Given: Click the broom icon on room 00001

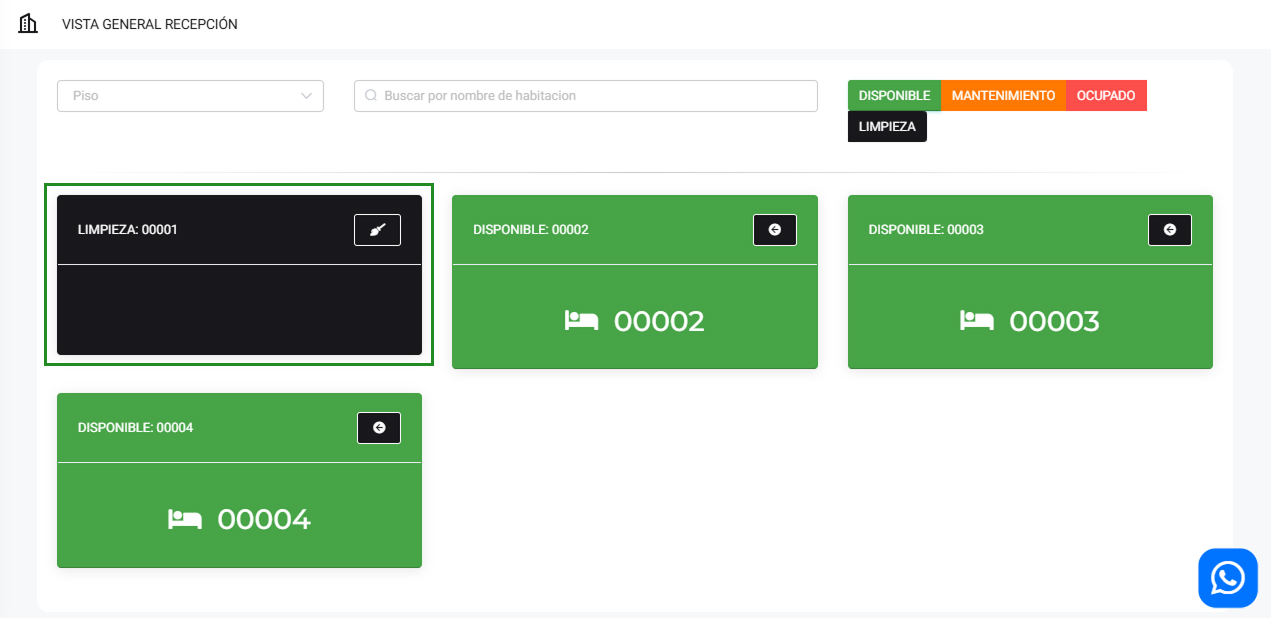Looking at the screenshot, I should click(x=377, y=230).
